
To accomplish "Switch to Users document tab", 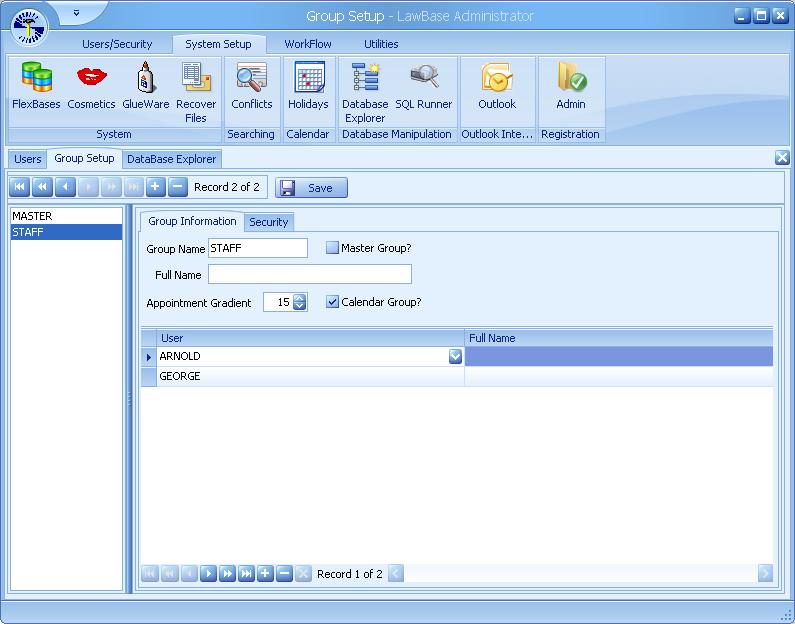I will click(28, 159).
